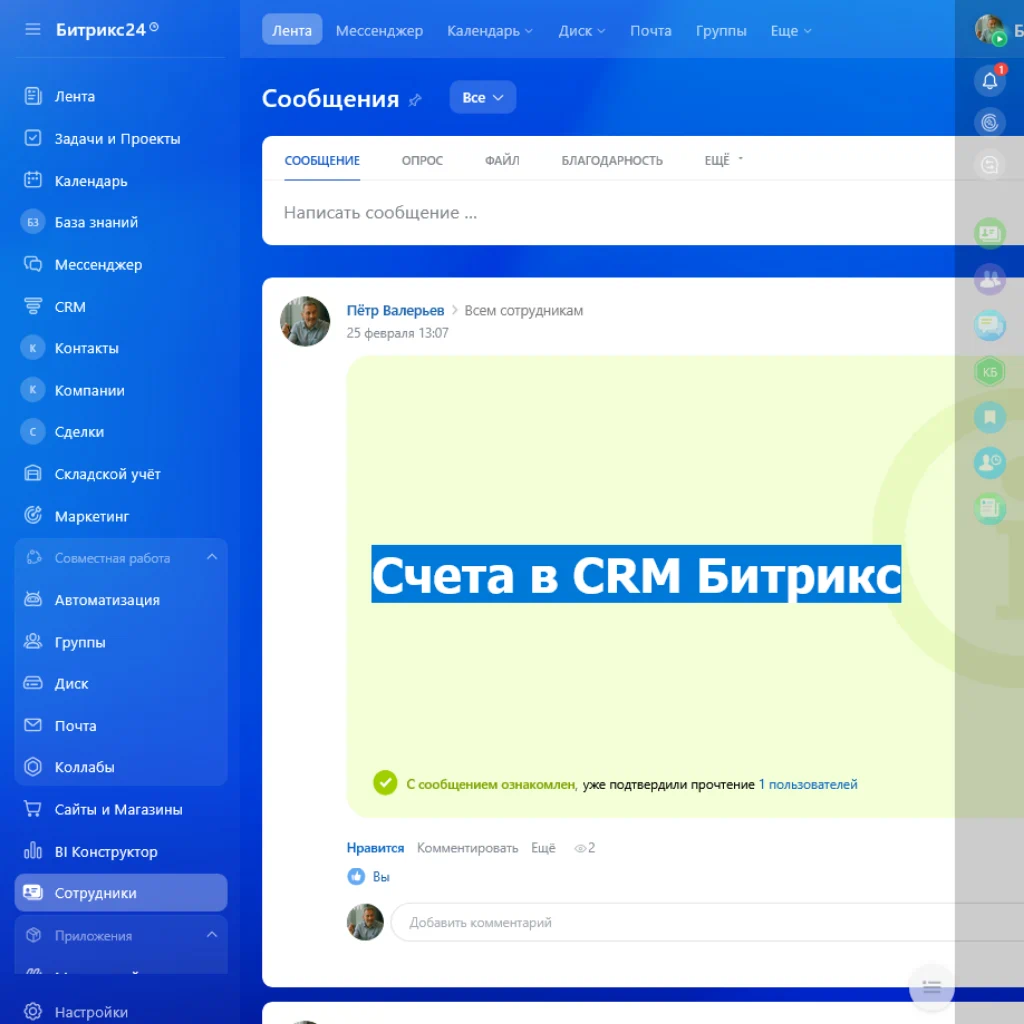1024x1024 pixels.
Task: Open База знаний from the sidebar
Action: click(x=93, y=222)
